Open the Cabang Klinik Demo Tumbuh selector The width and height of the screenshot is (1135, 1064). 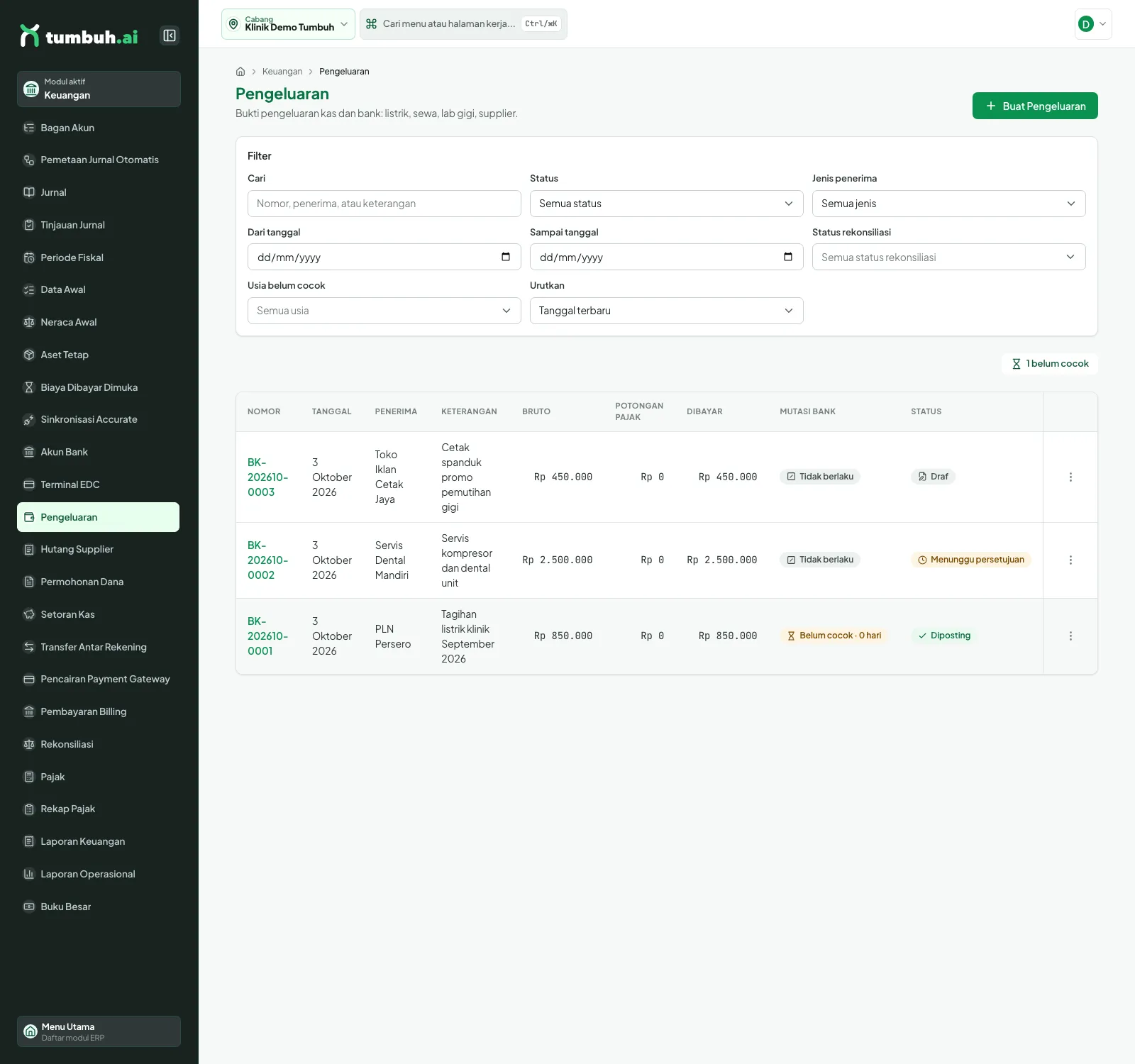288,24
